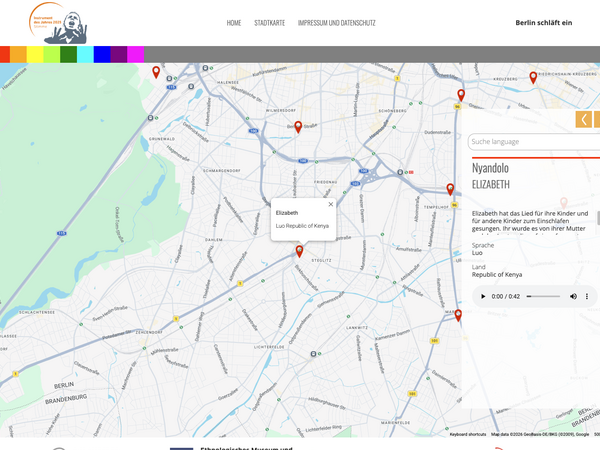Open IMPRESSUM UND DATENSCHUTZ page
Image resolution: width=600 pixels, height=450 pixels.
pos(337,23)
